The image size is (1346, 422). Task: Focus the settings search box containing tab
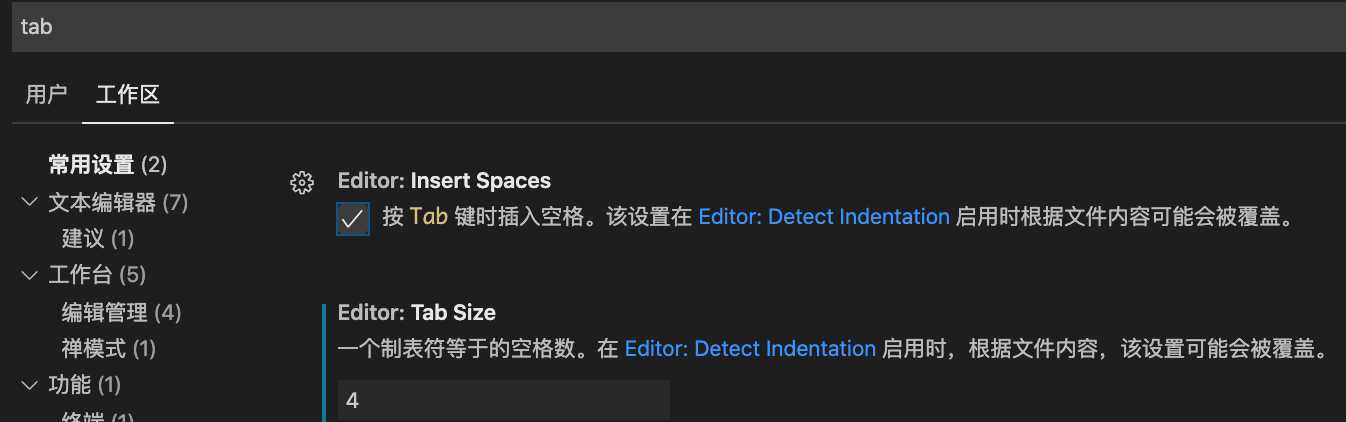[x=679, y=27]
